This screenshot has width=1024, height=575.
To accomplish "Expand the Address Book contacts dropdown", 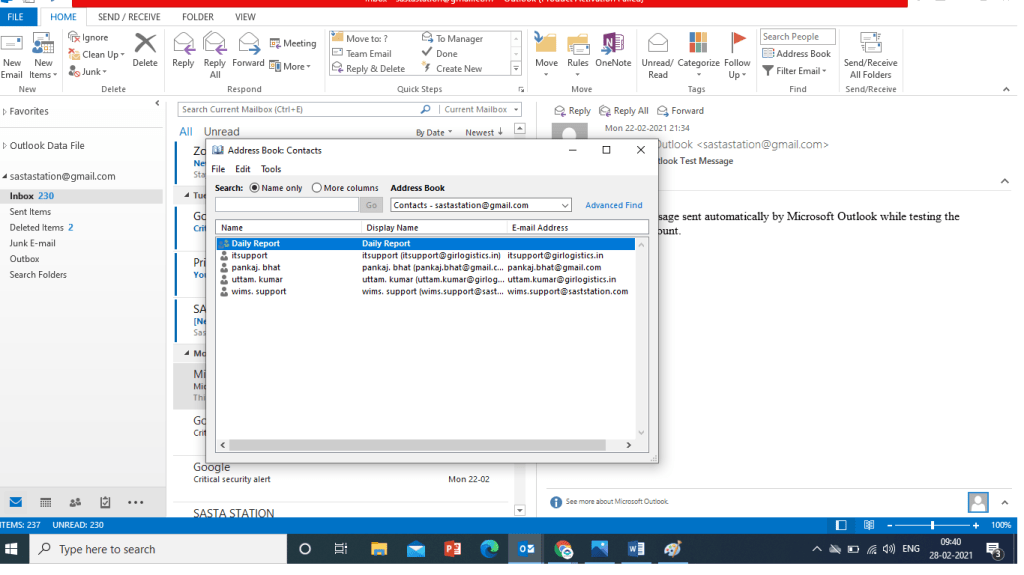I will tap(565, 205).
